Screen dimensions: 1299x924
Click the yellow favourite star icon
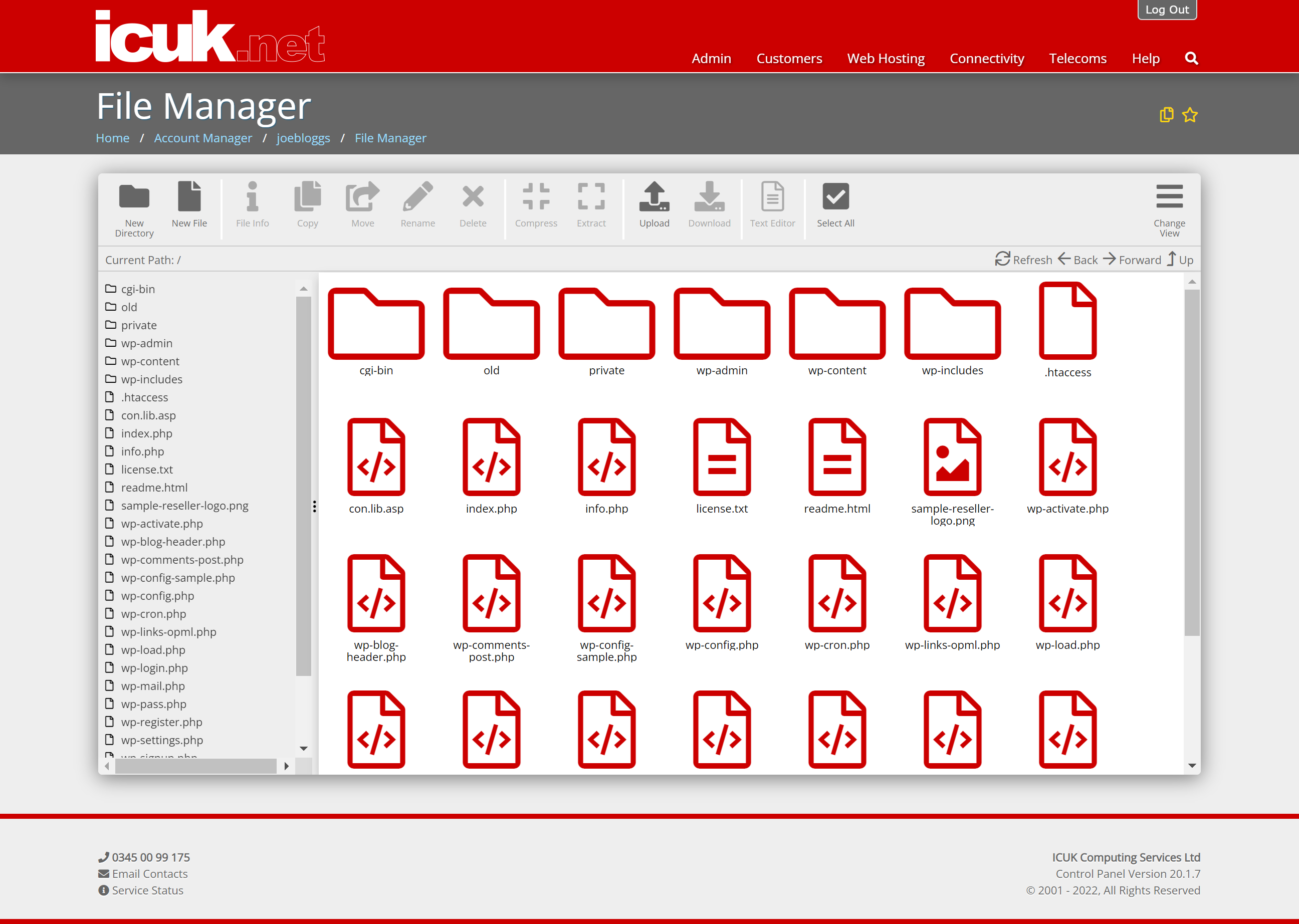tap(1190, 115)
